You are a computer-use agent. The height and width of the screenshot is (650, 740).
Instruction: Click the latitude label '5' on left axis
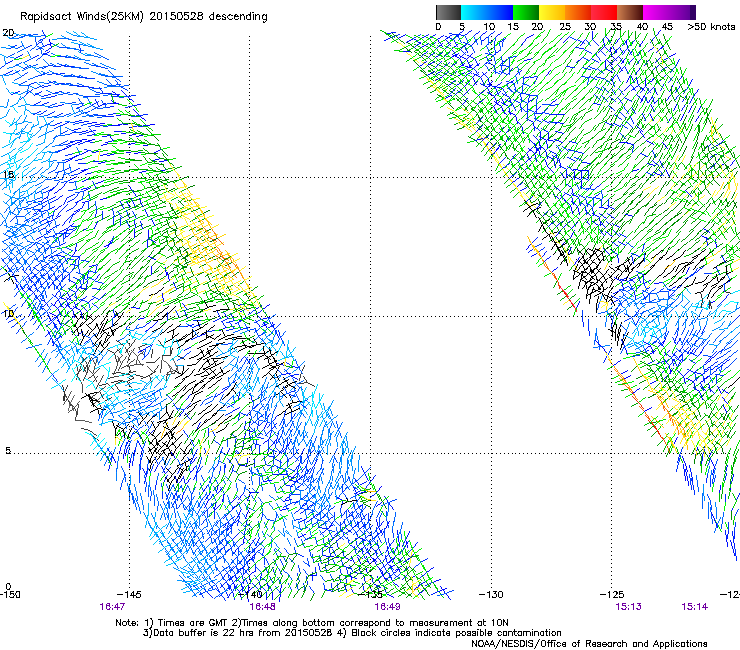coord(8,451)
